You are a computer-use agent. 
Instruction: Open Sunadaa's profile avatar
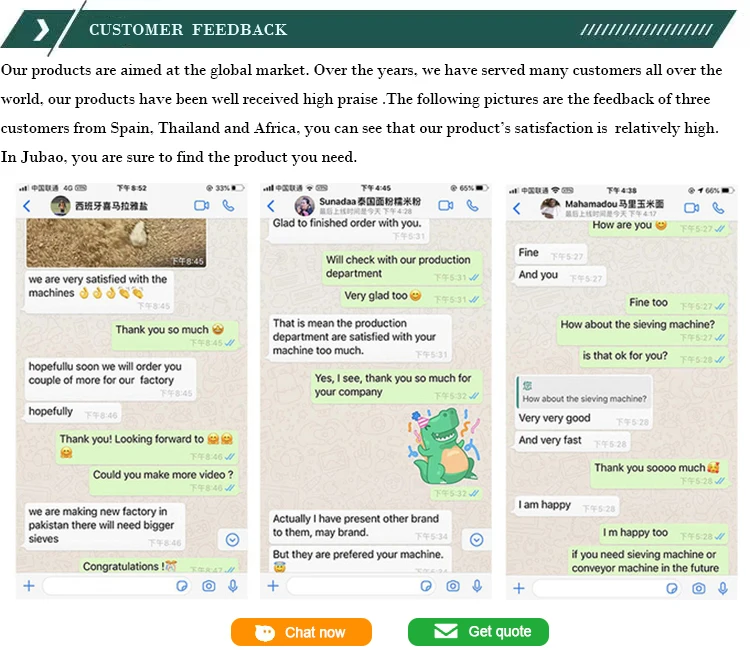305,205
